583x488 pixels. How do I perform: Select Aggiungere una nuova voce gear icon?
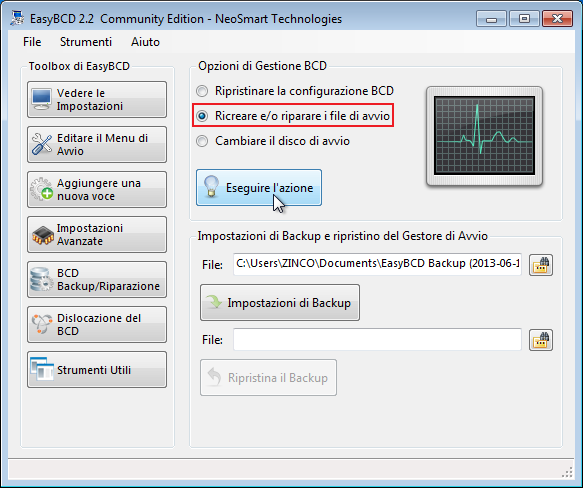coord(42,189)
